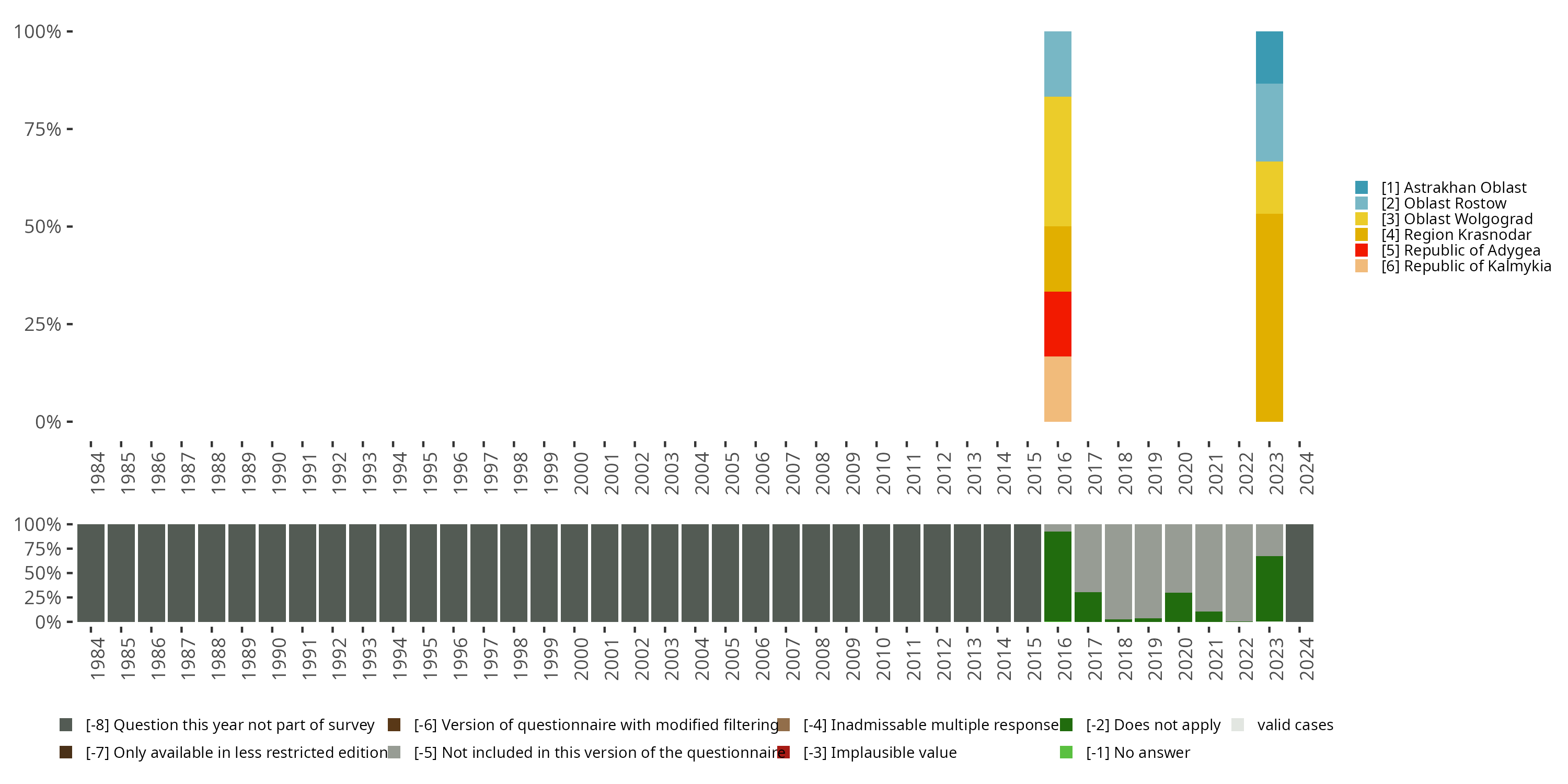Click the large Krasnodar segment in 2023 bar

(x=1269, y=317)
